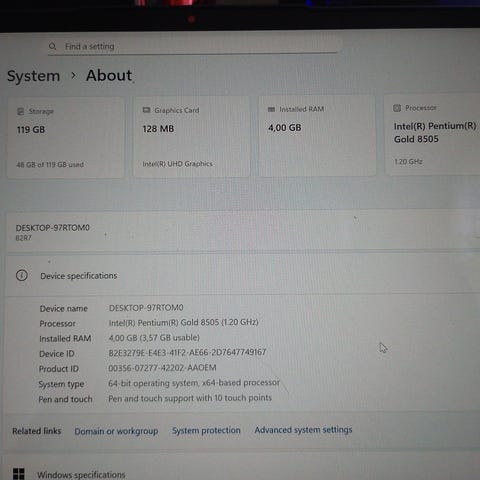Click the Windows logo icon beside Windows specifications
The height and width of the screenshot is (480, 480).
point(19,474)
